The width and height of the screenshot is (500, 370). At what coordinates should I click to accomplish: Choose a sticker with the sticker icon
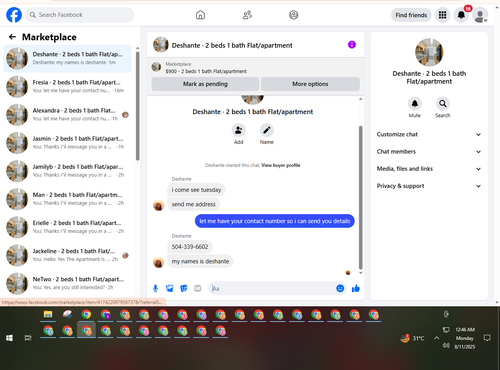point(184,288)
